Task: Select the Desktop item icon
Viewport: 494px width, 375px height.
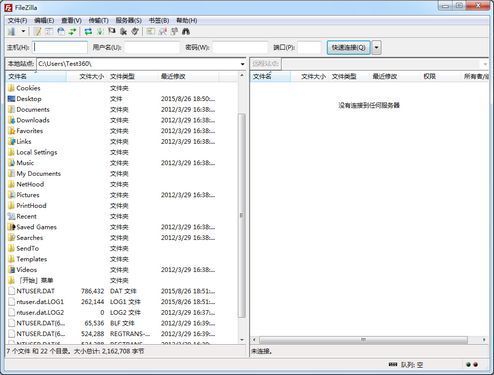Action: click(11, 99)
